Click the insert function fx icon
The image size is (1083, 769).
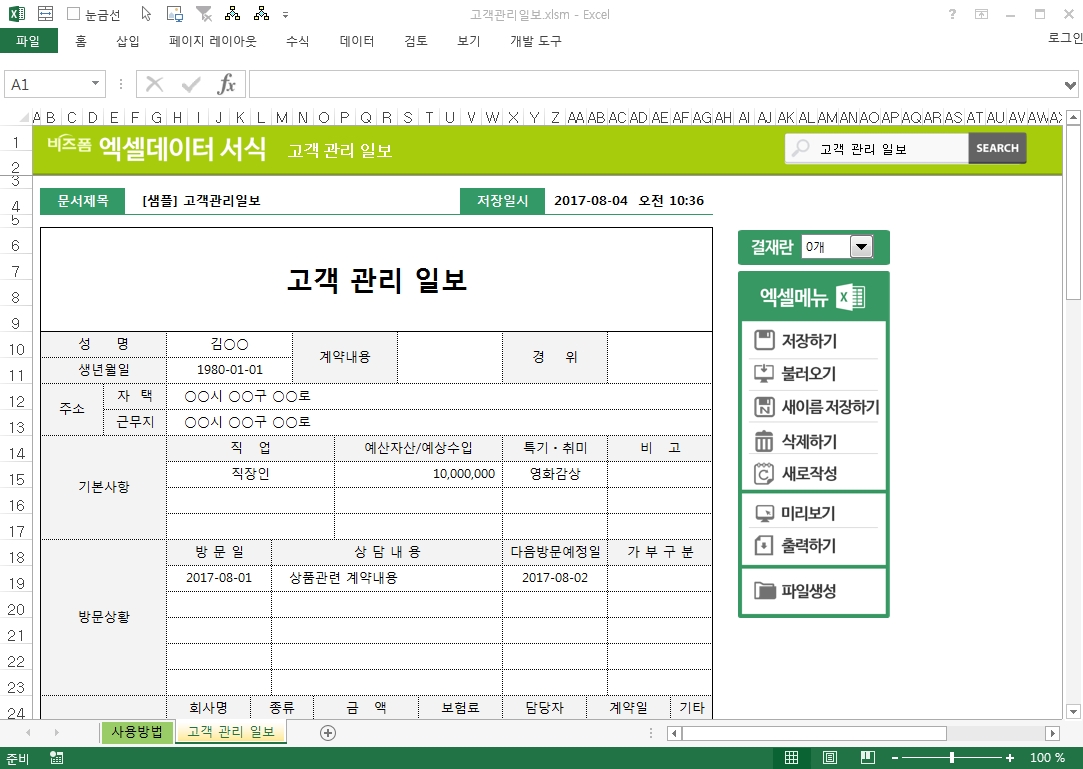click(x=227, y=84)
